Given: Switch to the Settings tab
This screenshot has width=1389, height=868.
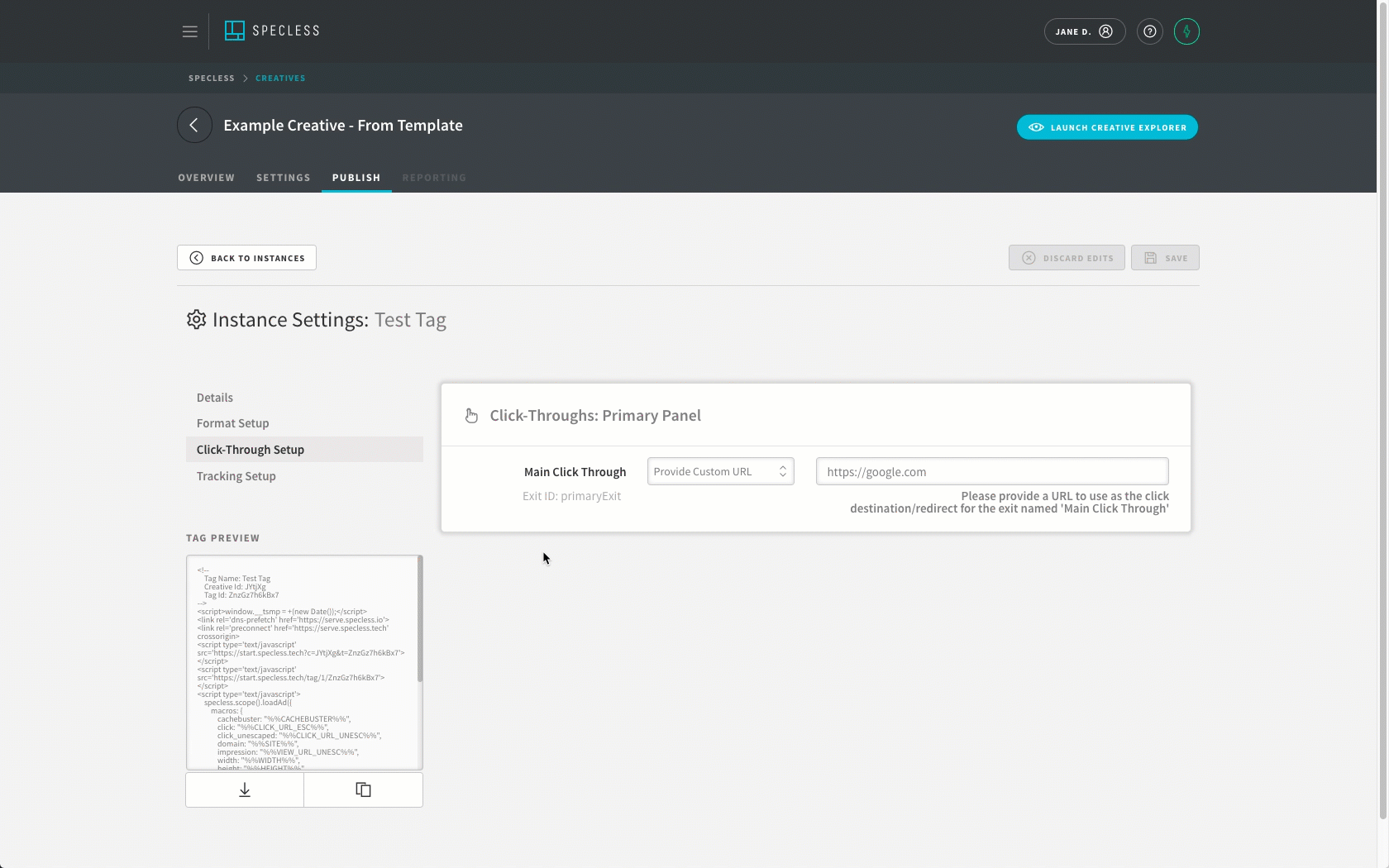Looking at the screenshot, I should 284,178.
